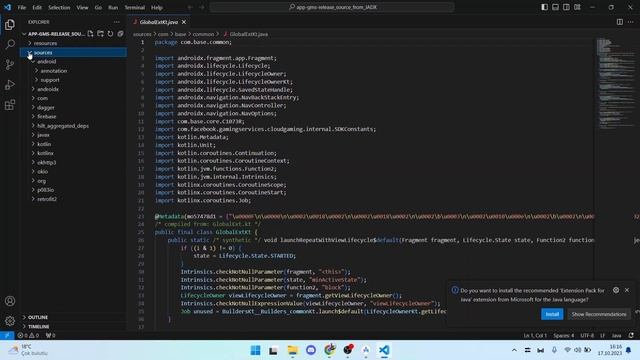The image size is (640, 360).
Task: Open the Extensions view
Action: 10,105
